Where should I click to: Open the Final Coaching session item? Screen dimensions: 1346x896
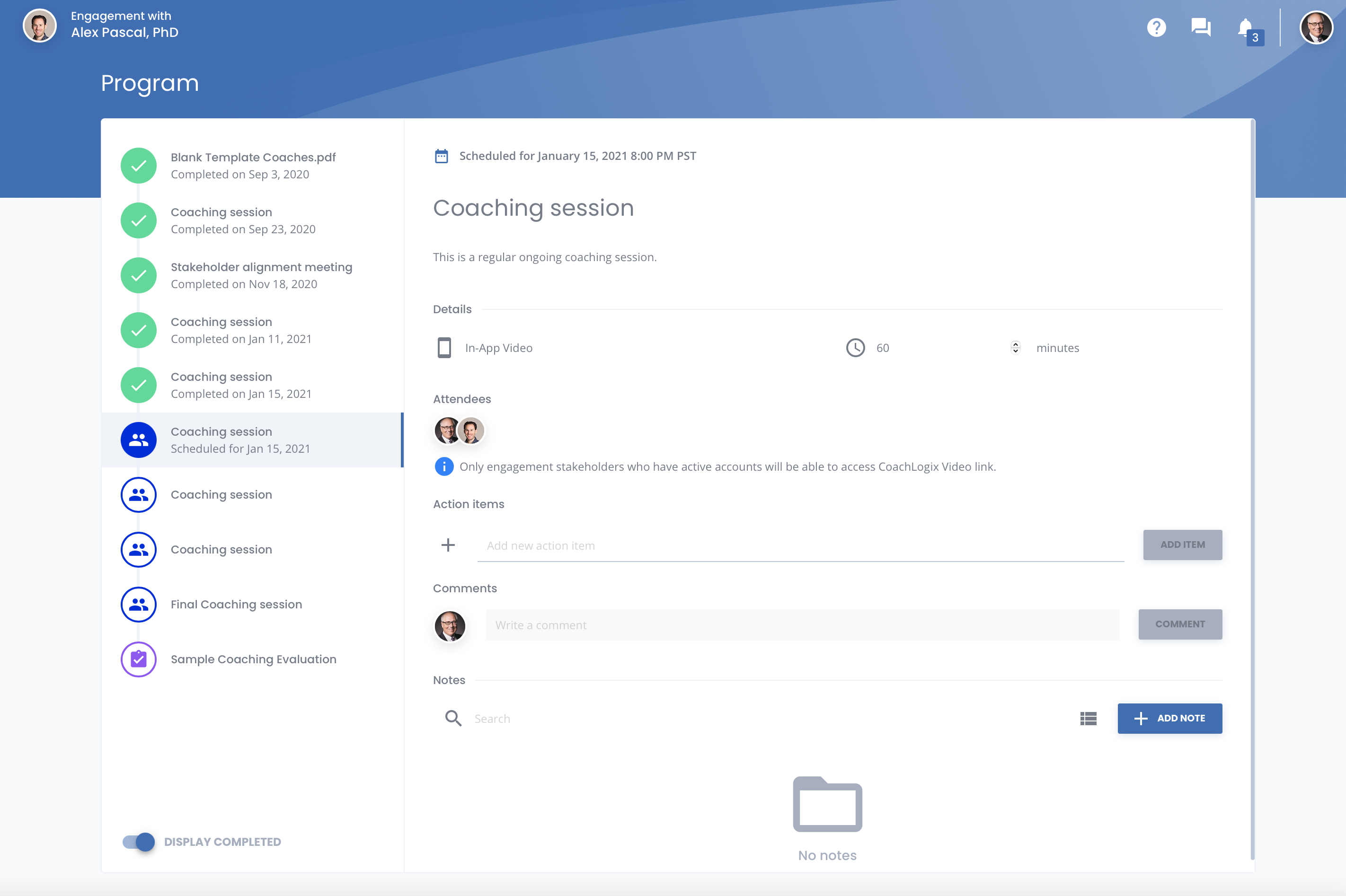tap(253, 605)
